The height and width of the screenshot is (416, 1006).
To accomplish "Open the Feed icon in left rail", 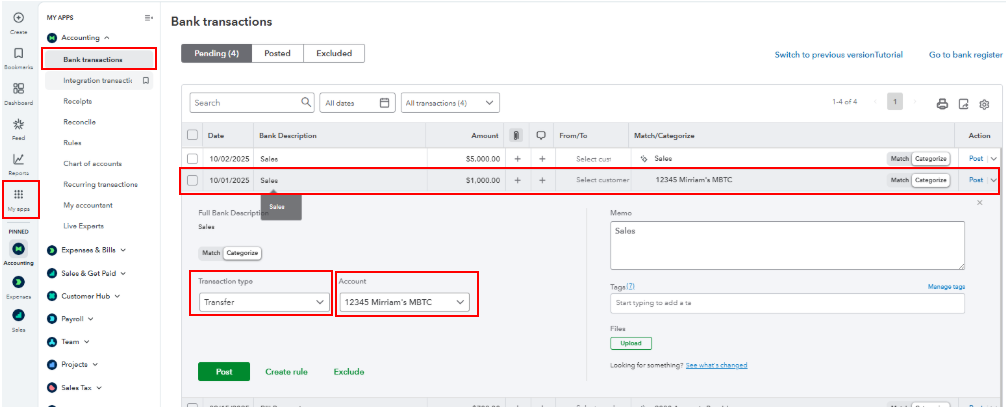I will click(x=18, y=125).
